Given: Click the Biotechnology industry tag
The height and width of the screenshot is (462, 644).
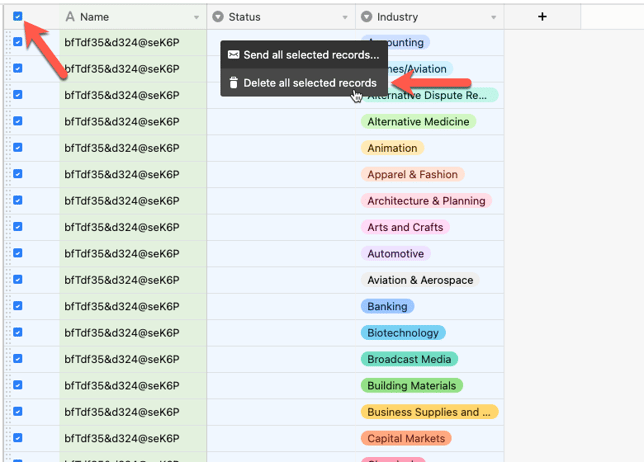Looking at the screenshot, I should pos(403,333).
